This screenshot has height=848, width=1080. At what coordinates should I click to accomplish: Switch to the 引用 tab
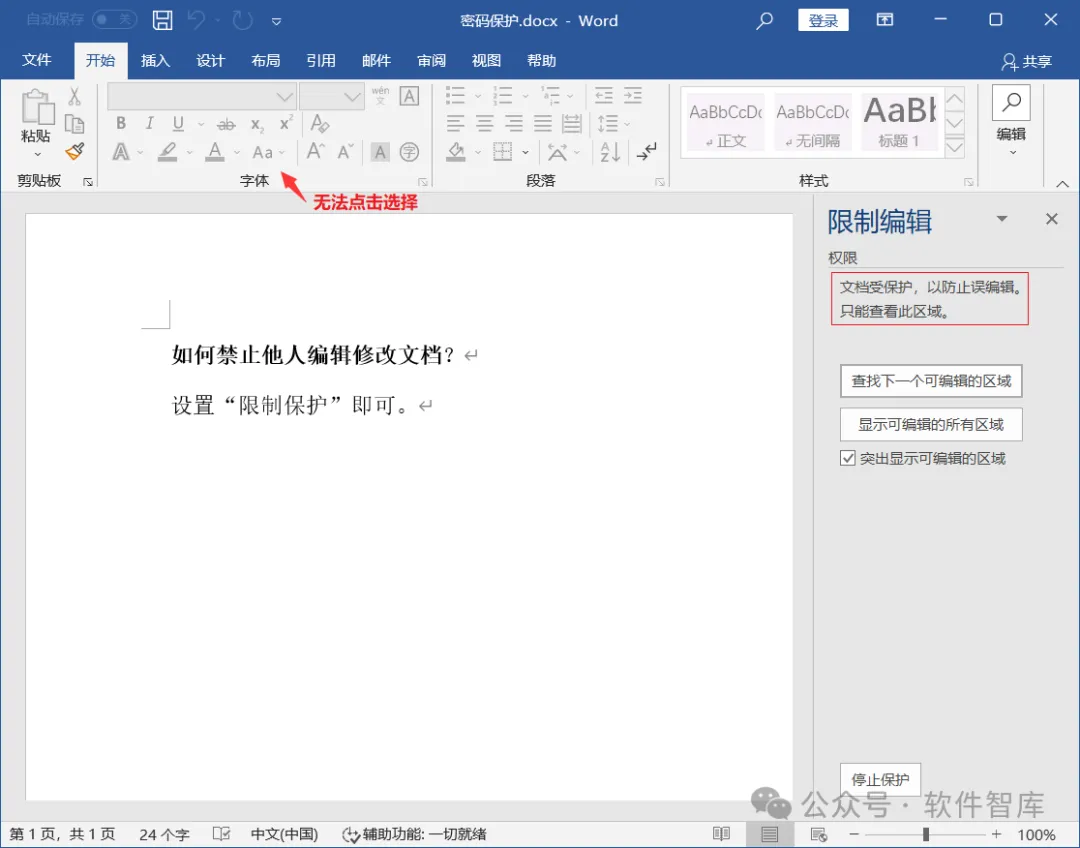point(321,61)
